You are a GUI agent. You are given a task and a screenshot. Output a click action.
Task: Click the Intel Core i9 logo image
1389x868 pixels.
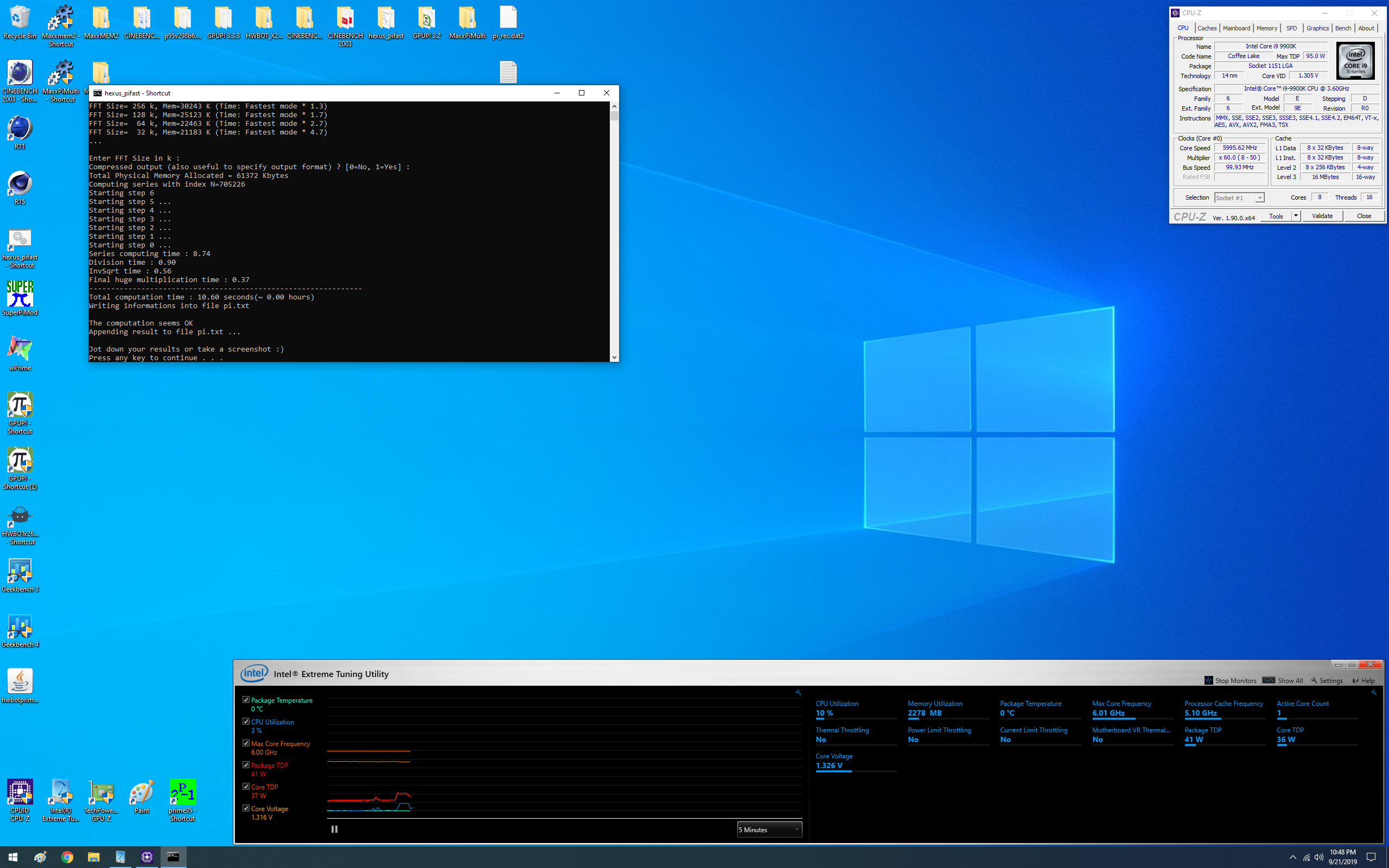[1356, 61]
